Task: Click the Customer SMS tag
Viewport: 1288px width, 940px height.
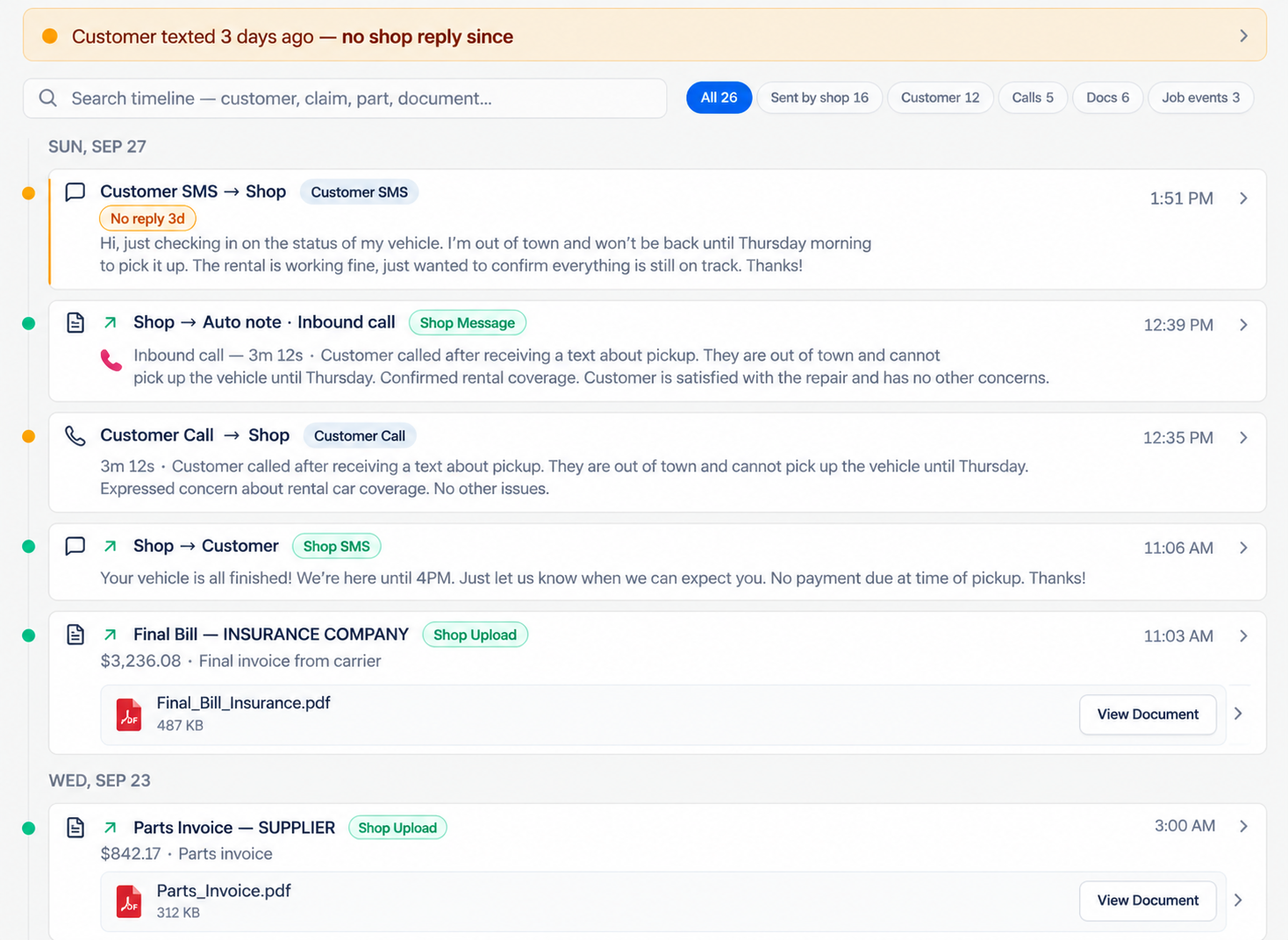Action: 359,192
